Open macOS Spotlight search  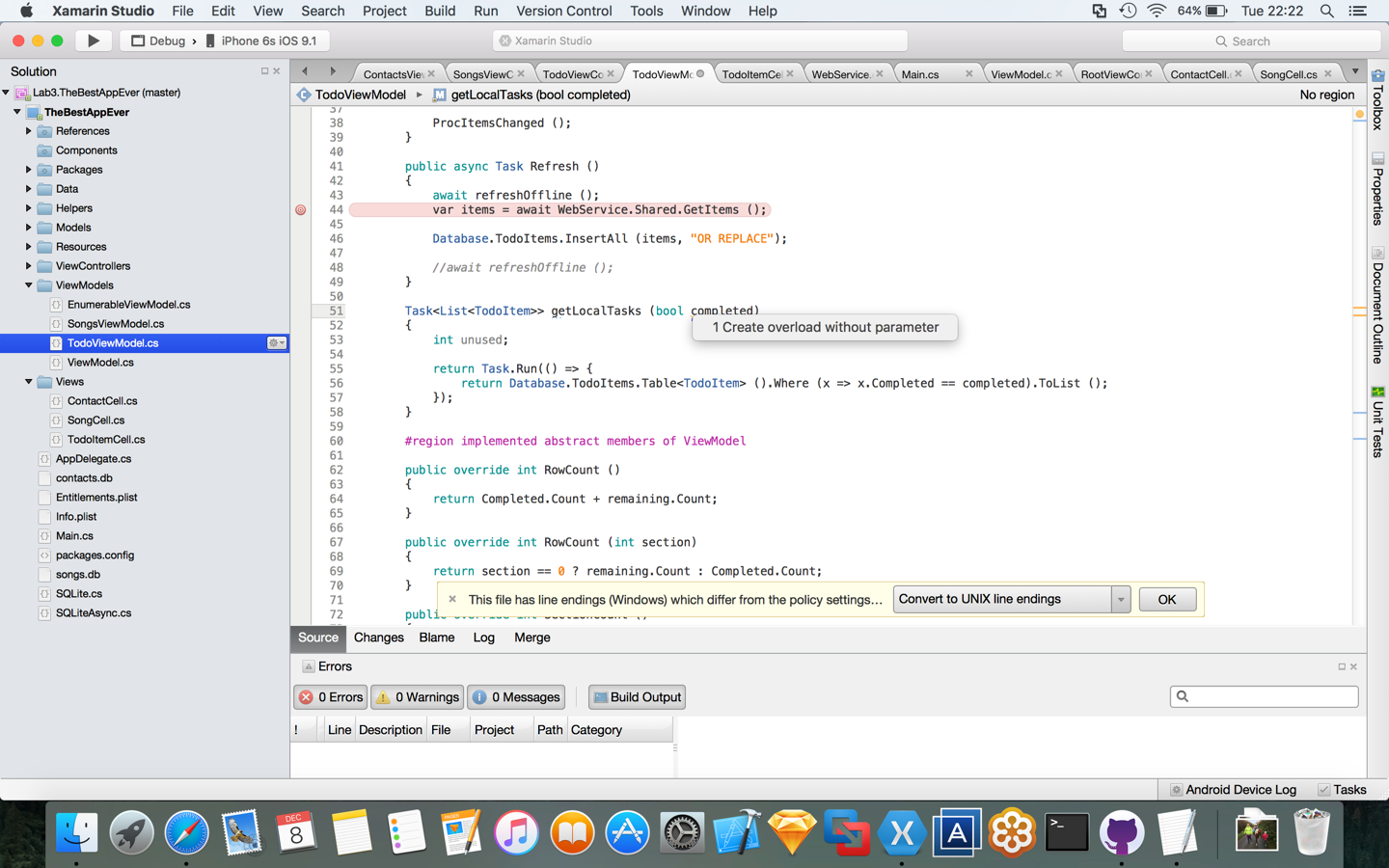point(1326,11)
